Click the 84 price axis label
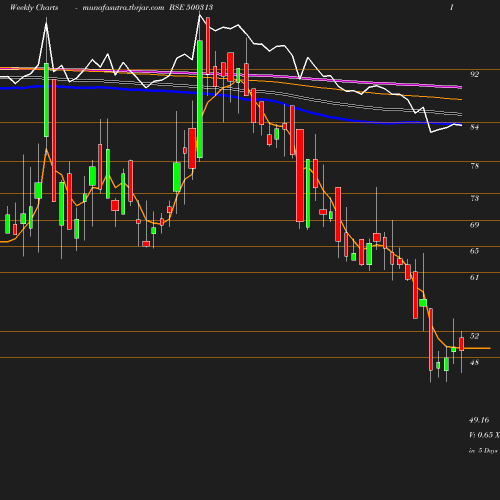Image resolution: width=500 pixels, height=500 pixels. click(x=474, y=127)
